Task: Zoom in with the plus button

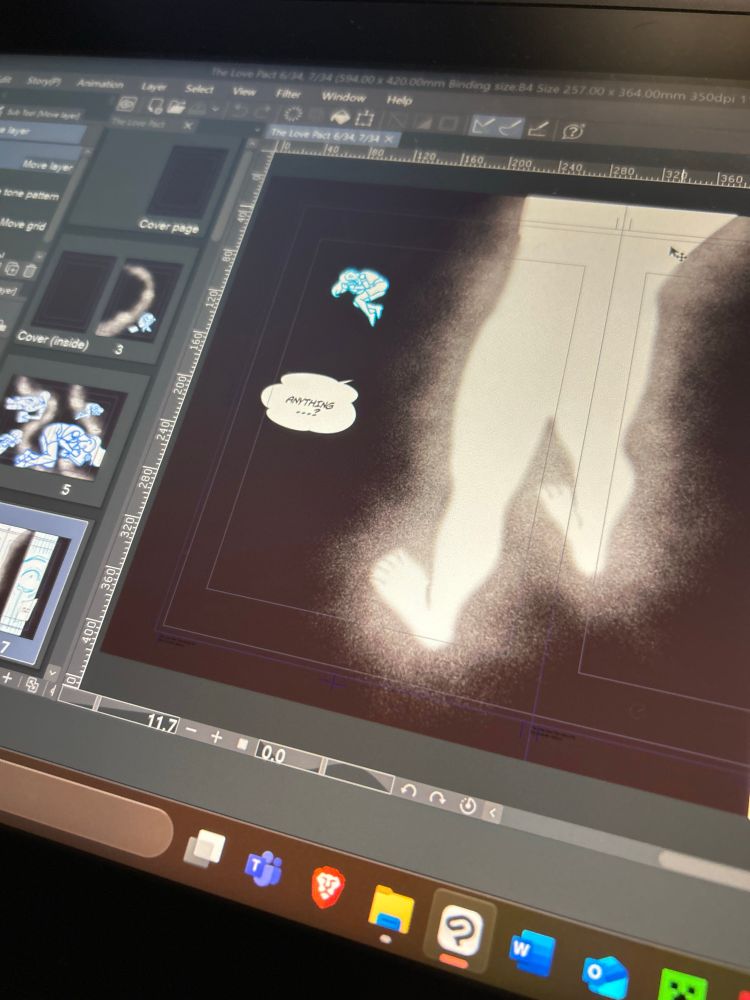Action: coord(216,737)
